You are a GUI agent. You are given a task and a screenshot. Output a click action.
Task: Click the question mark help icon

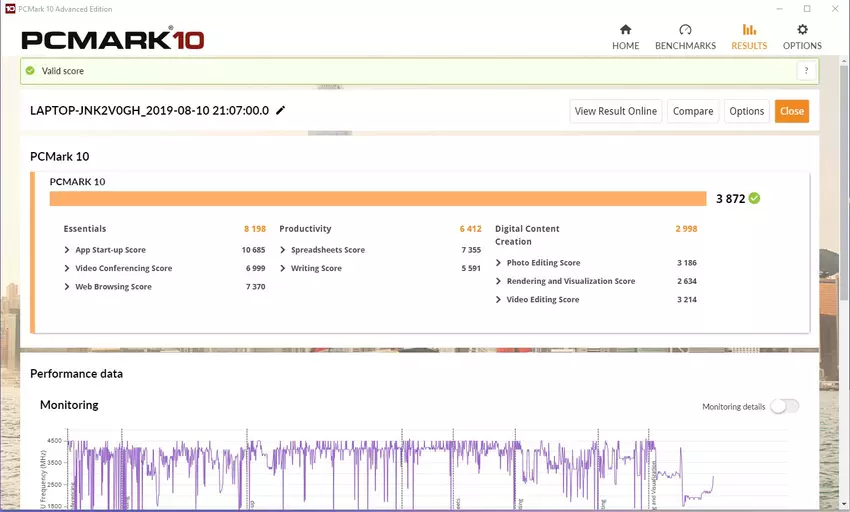pos(805,71)
